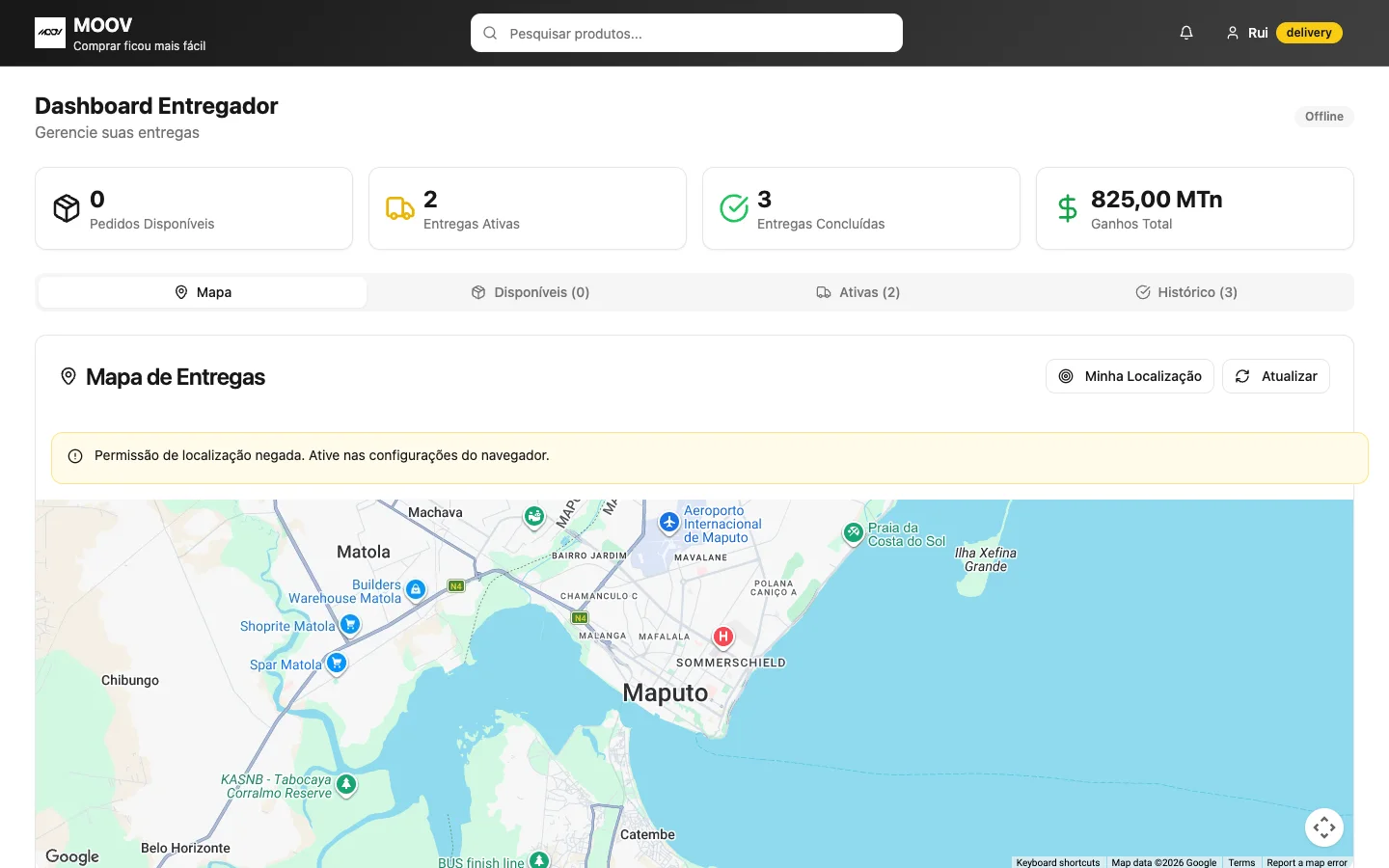
Task: Click the Builders Warehouse Matola marker
Action: [x=416, y=589]
